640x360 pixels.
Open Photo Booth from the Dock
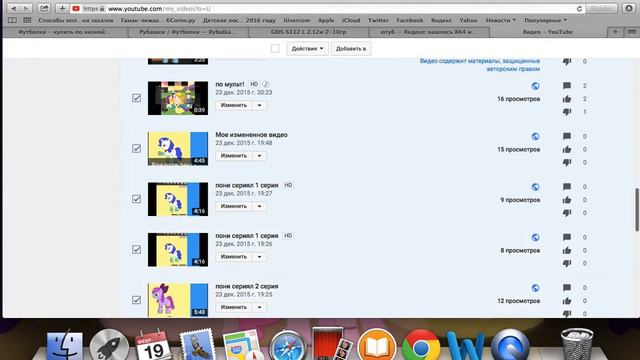click(x=331, y=344)
